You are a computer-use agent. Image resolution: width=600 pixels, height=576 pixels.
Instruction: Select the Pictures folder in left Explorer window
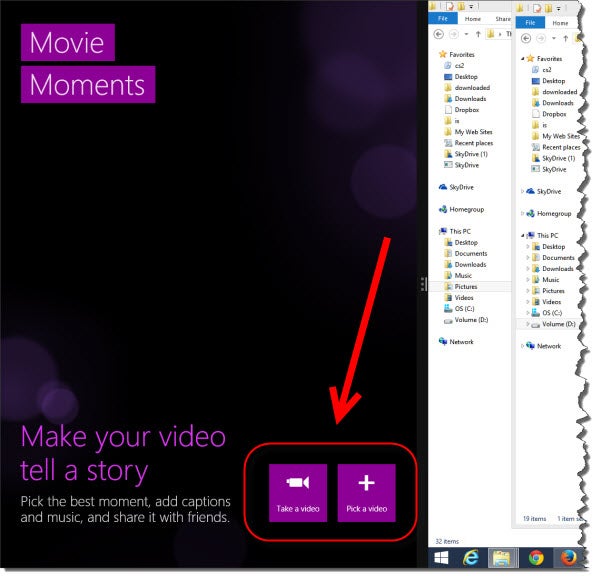click(466, 287)
